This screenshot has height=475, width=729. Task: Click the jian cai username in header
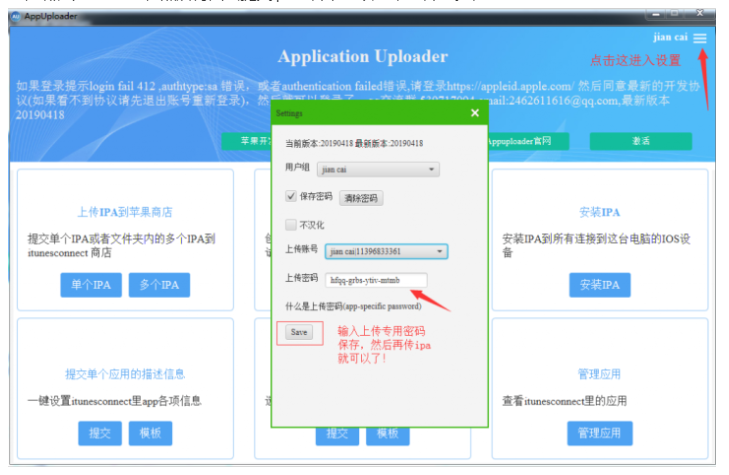[670, 37]
